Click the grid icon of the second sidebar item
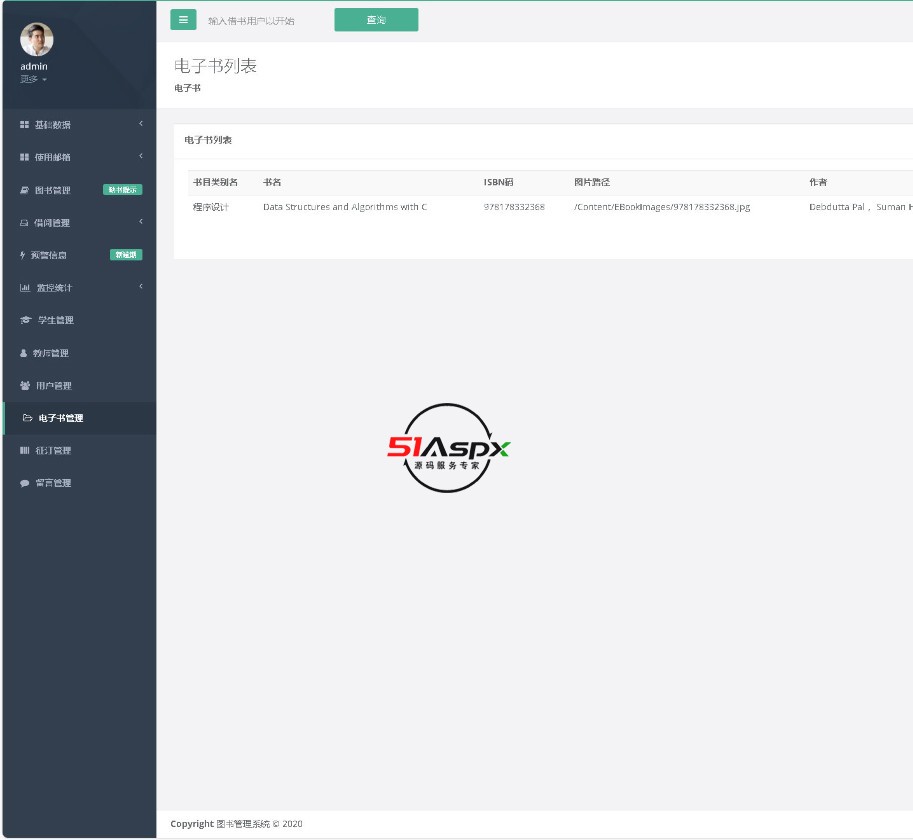The height and width of the screenshot is (840, 913). [24, 157]
